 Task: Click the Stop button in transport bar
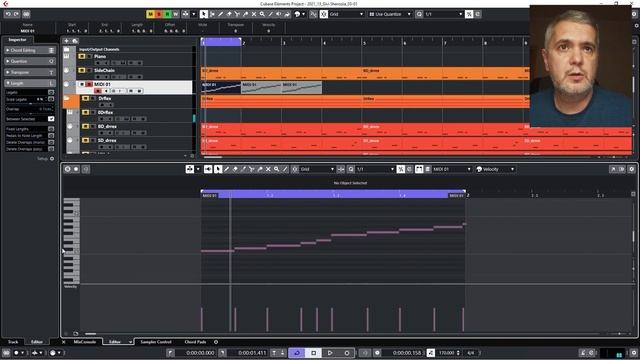coord(313,353)
